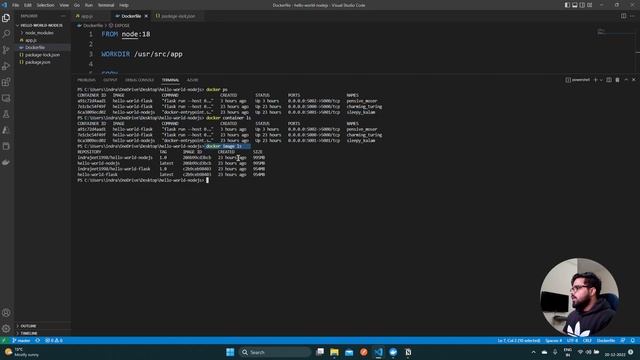Click the master branch in the status bar

point(22,340)
